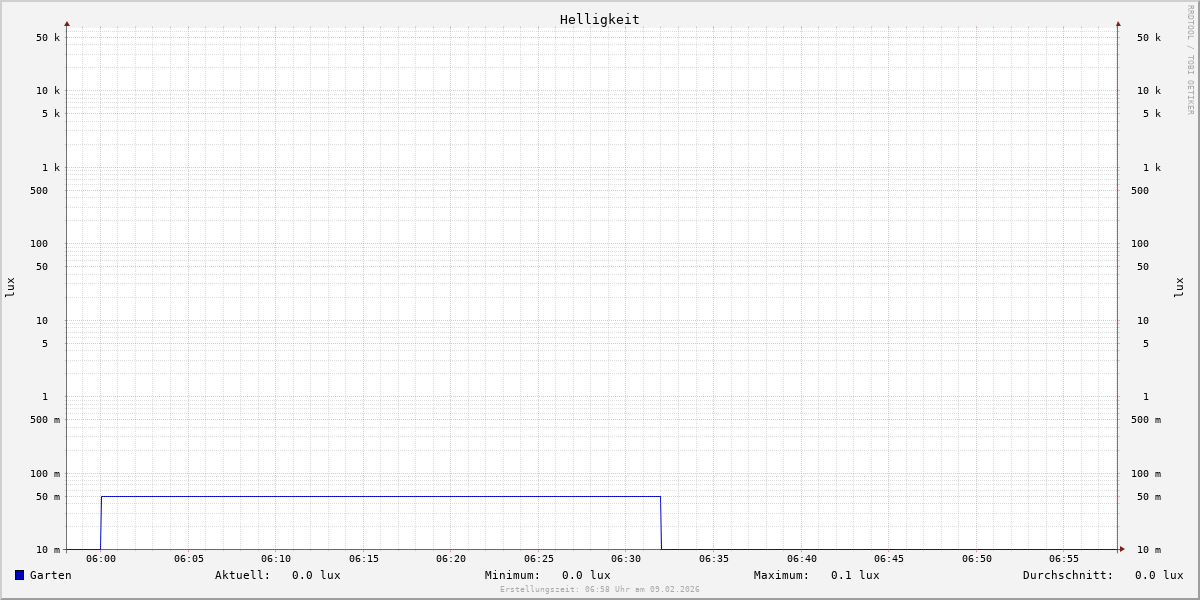Select the Durchschnitt value 0.0 lux

pos(1159,575)
